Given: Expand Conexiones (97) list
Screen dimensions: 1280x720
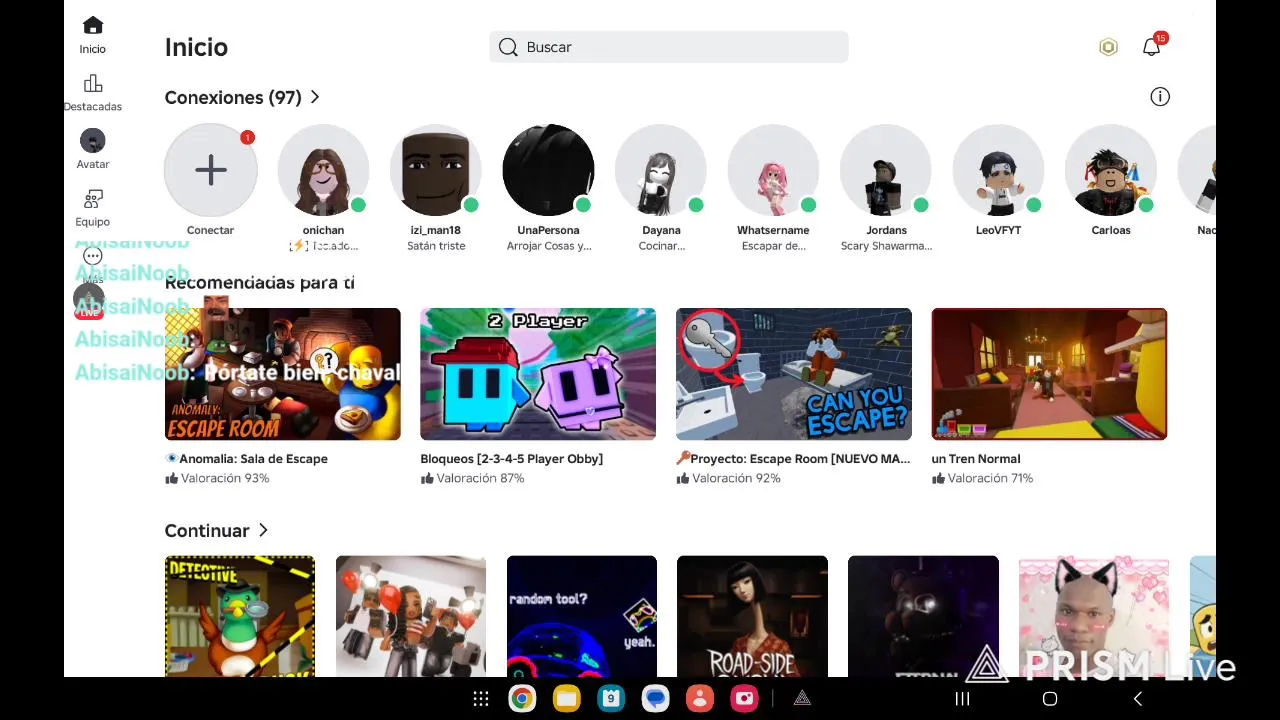Looking at the screenshot, I should click(242, 97).
